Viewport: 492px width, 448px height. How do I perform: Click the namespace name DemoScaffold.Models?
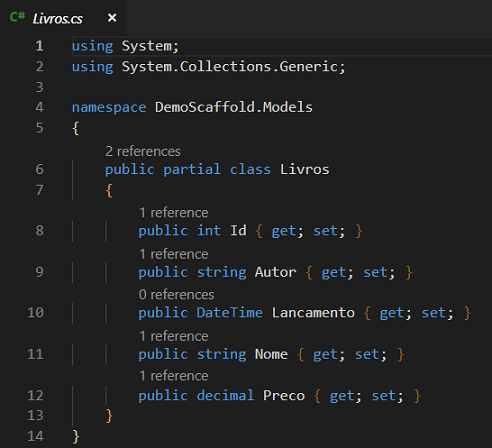(234, 107)
